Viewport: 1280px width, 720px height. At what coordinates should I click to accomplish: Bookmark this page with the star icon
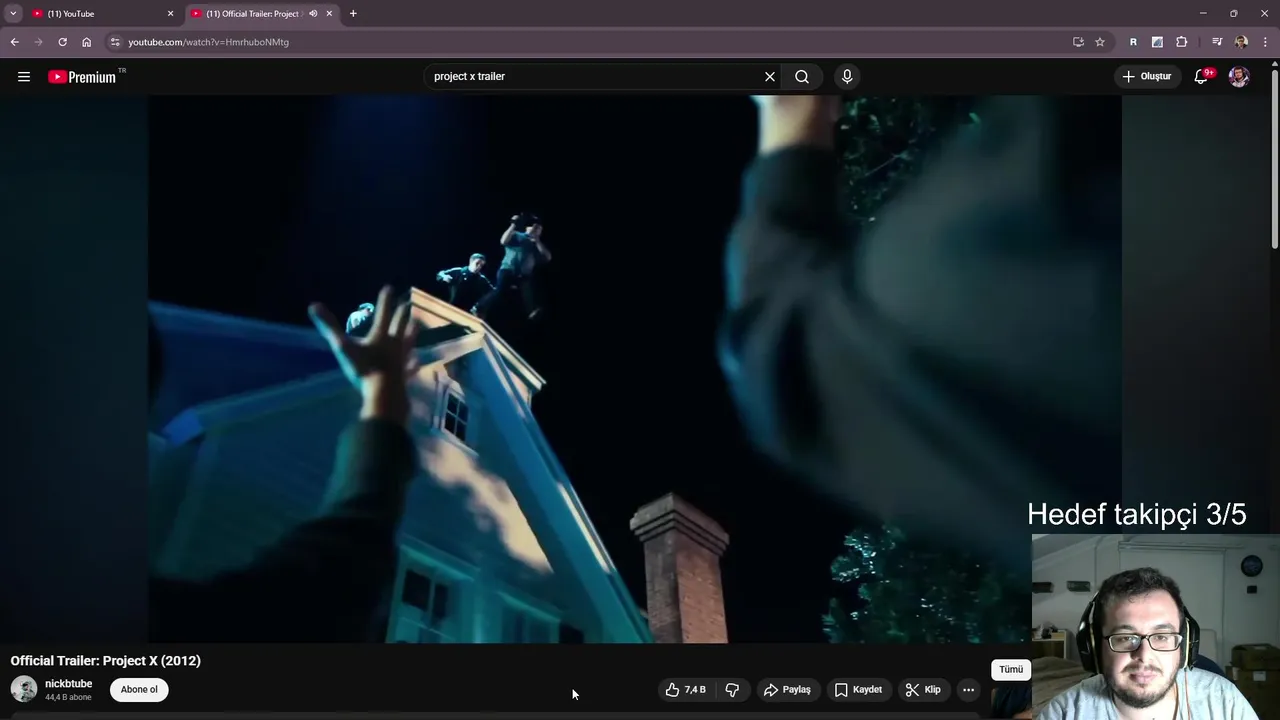(x=1100, y=42)
